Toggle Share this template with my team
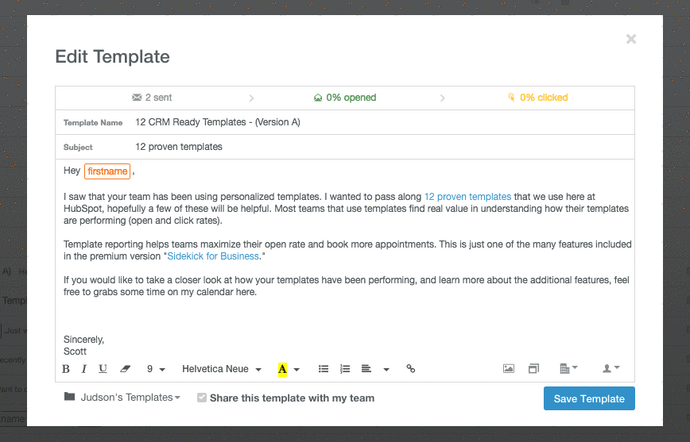Viewport: 690px width, 442px height. click(203, 398)
